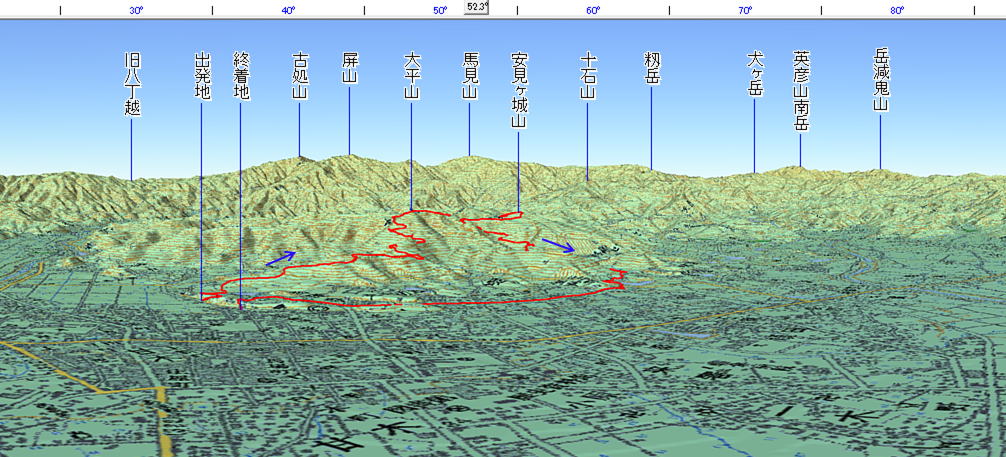Click the 60° mark on the azimuth ruler
This screenshot has height=457, width=1006.
pos(592,10)
